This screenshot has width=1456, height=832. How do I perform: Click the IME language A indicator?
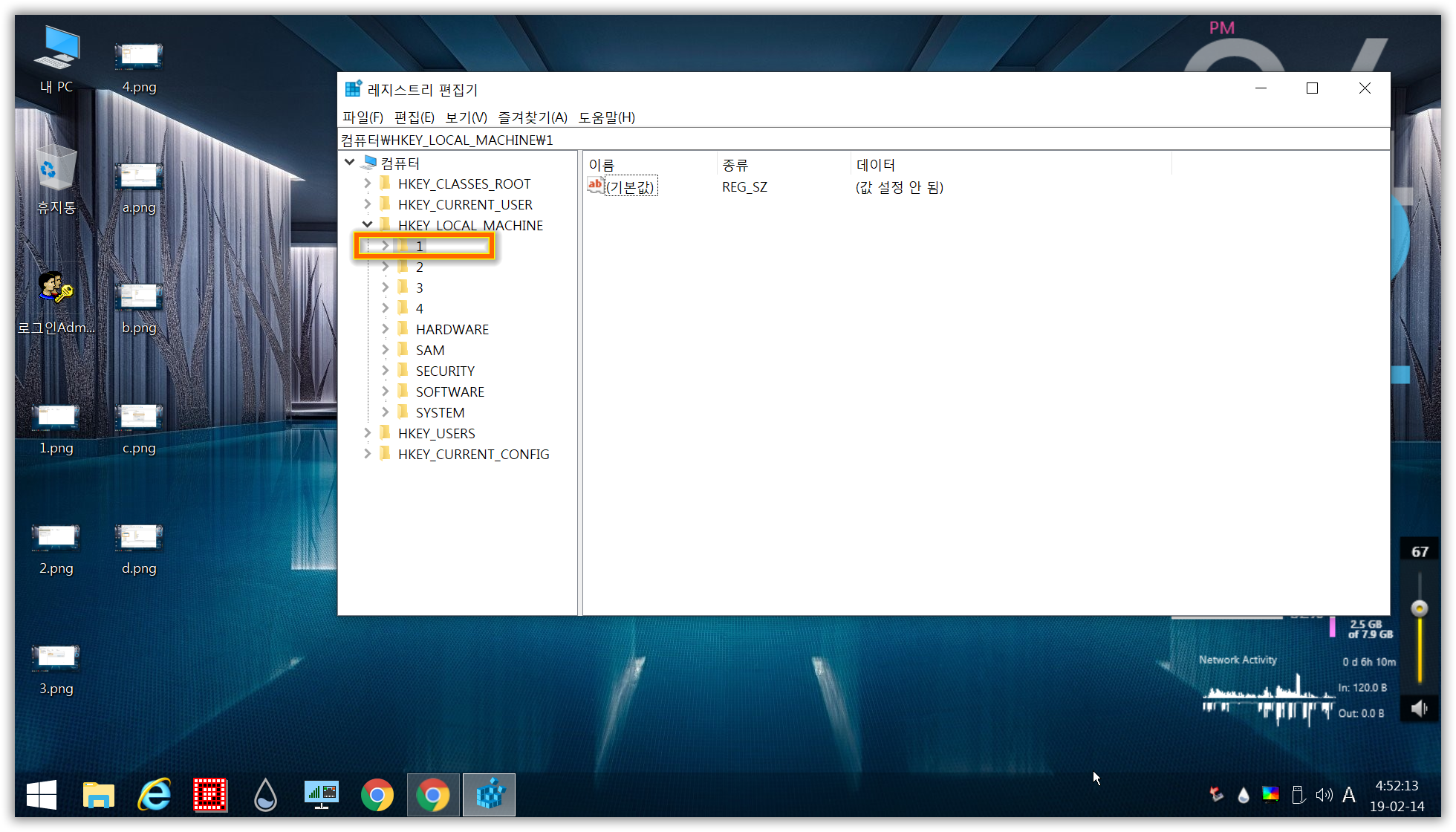(x=1349, y=795)
